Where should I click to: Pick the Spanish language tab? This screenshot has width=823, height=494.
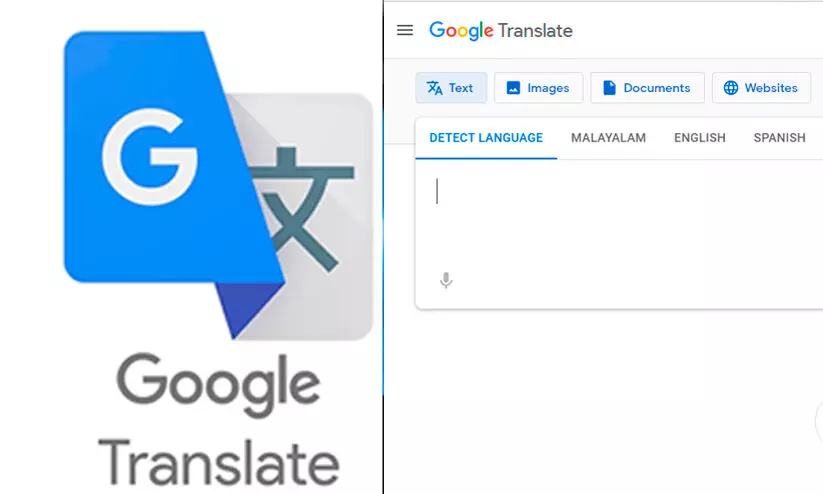click(779, 138)
